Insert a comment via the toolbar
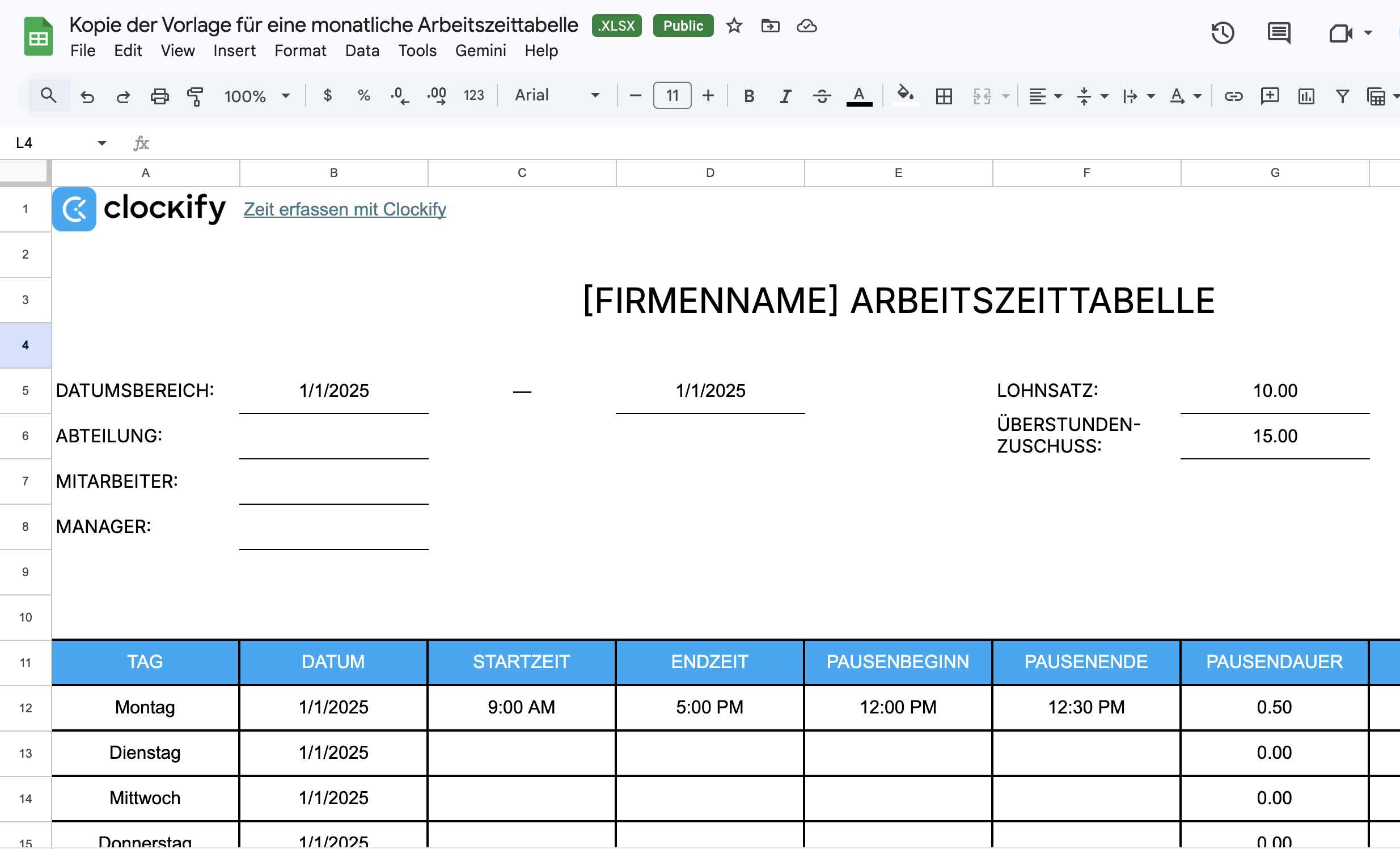 [x=1270, y=96]
